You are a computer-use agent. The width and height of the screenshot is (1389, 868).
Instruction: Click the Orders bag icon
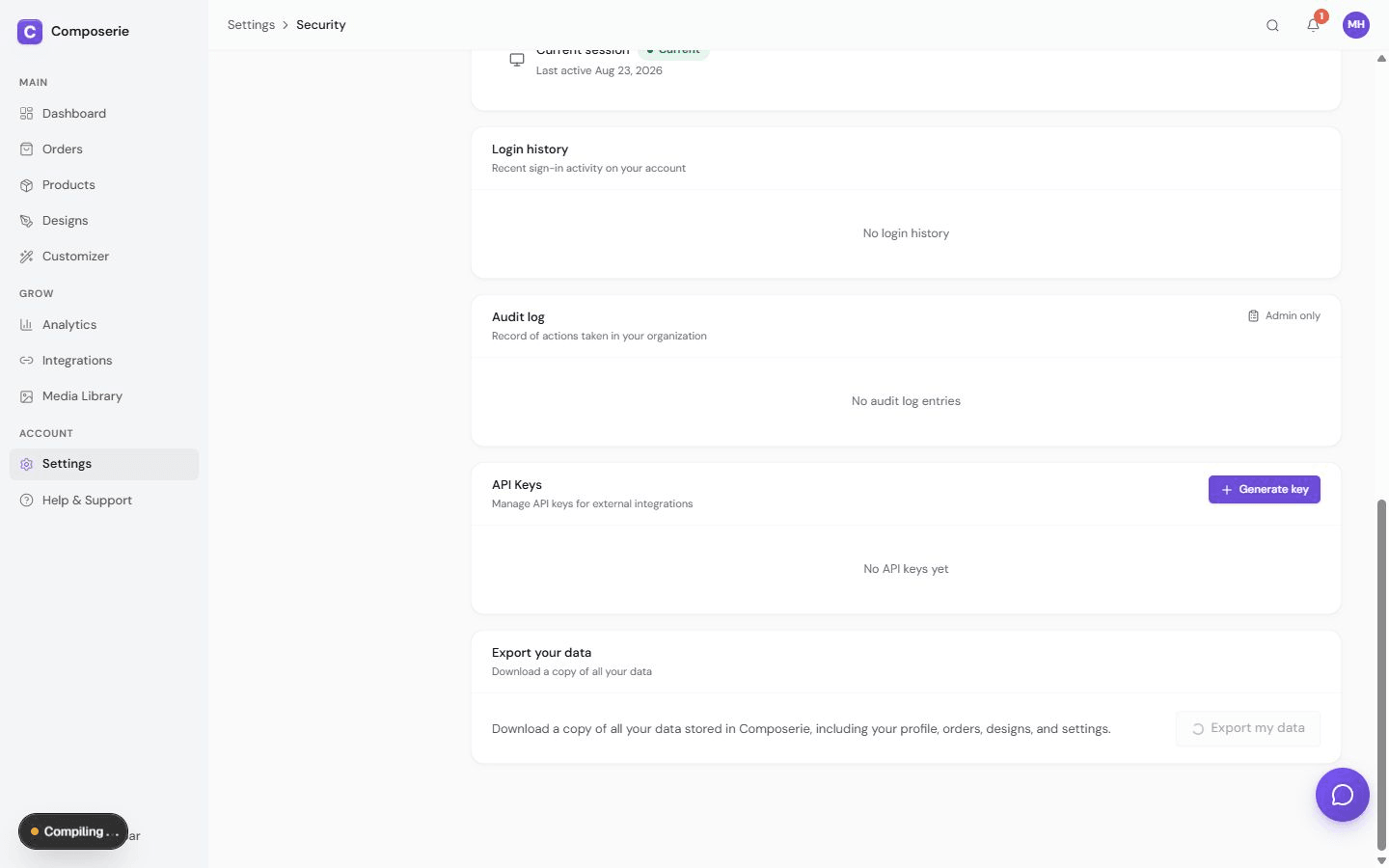click(26, 149)
